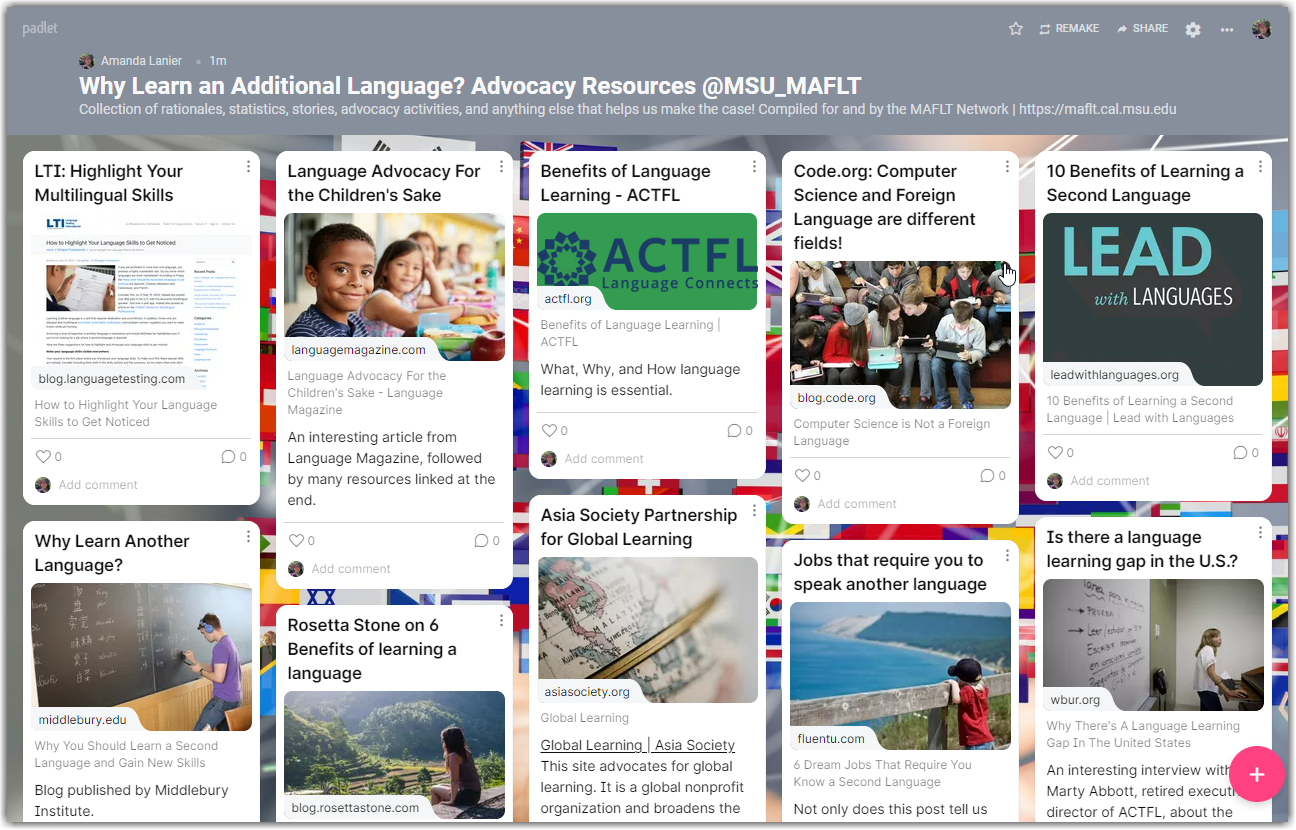Open the SHARE panel

coord(1142,29)
